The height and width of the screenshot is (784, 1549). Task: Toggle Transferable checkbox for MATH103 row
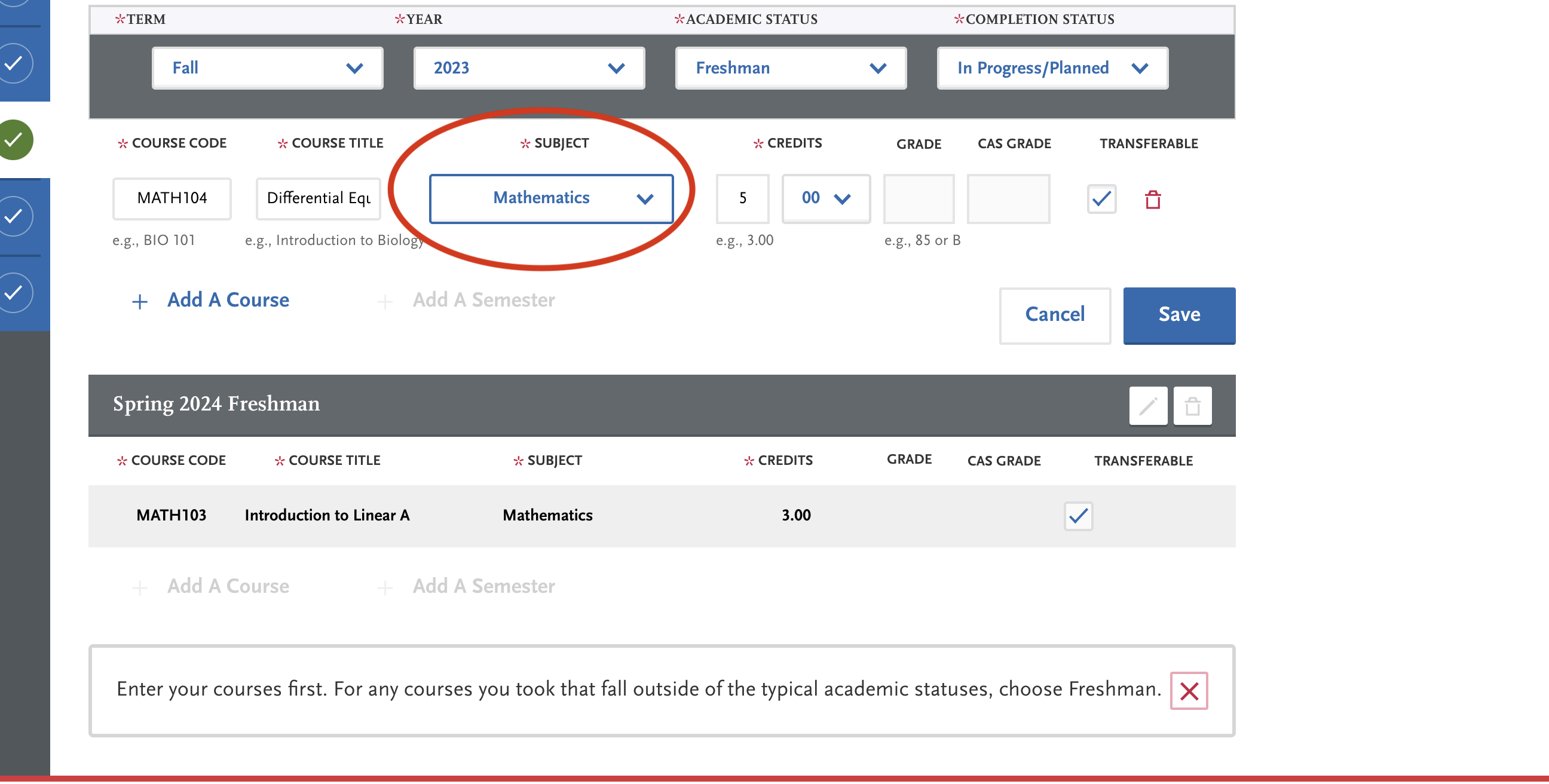pos(1077,516)
